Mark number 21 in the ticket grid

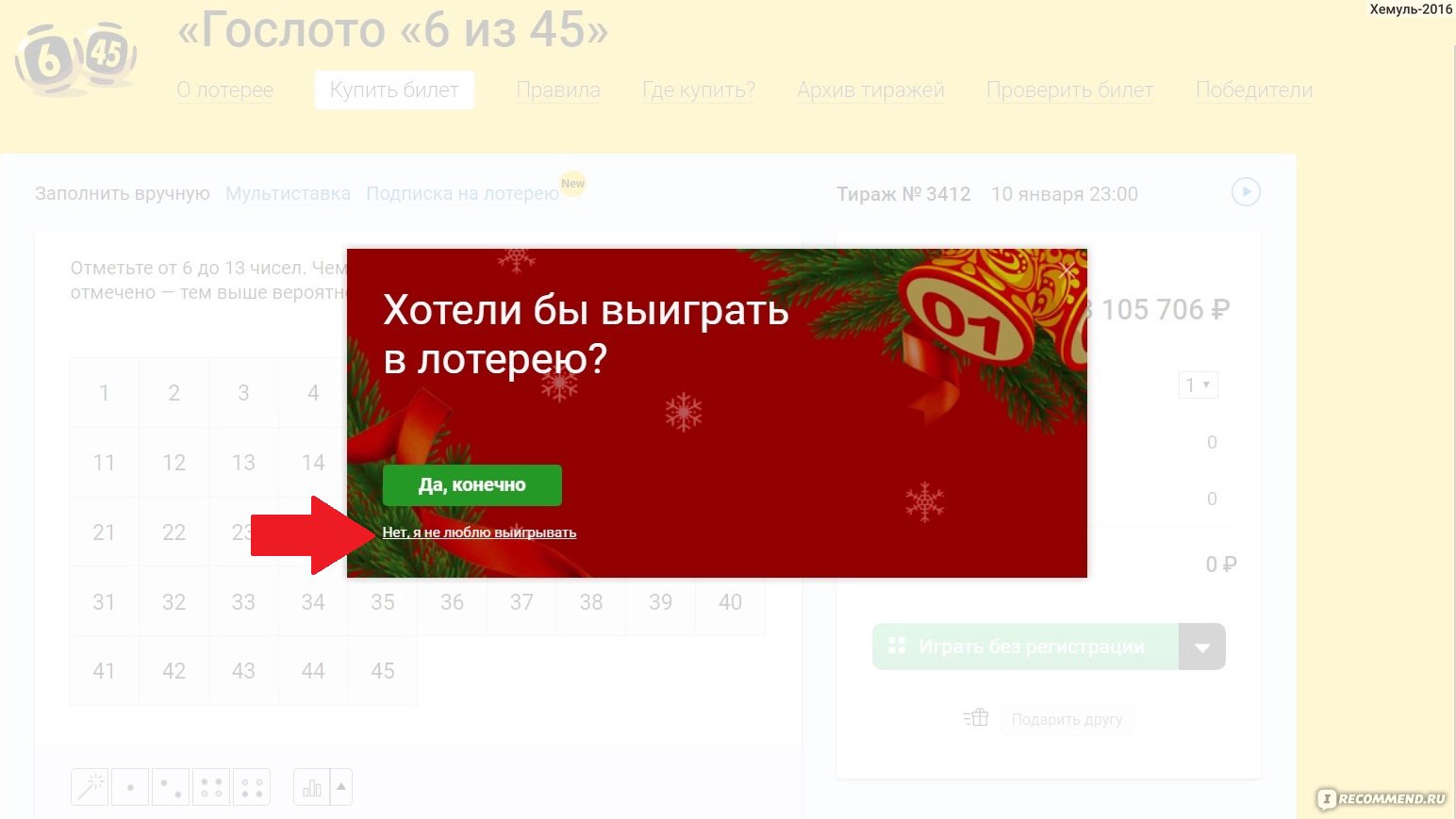coord(105,532)
